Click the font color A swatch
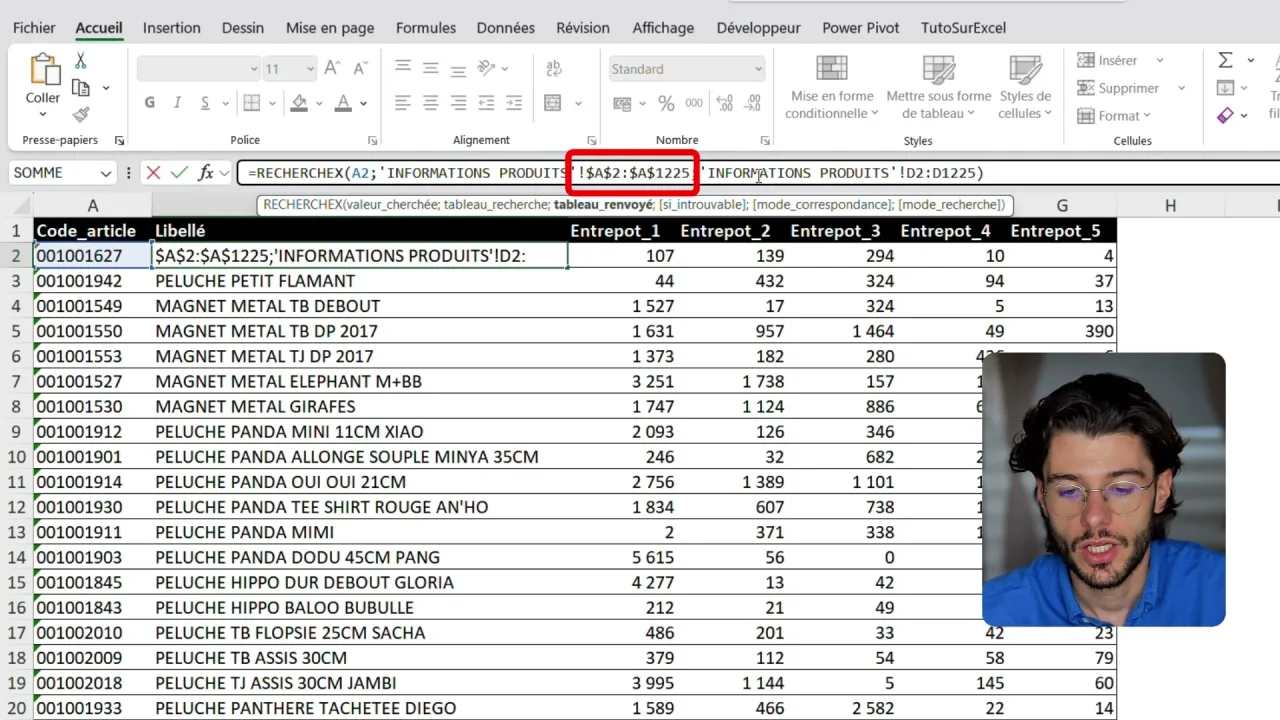This screenshot has height=720, width=1280. coord(343,103)
